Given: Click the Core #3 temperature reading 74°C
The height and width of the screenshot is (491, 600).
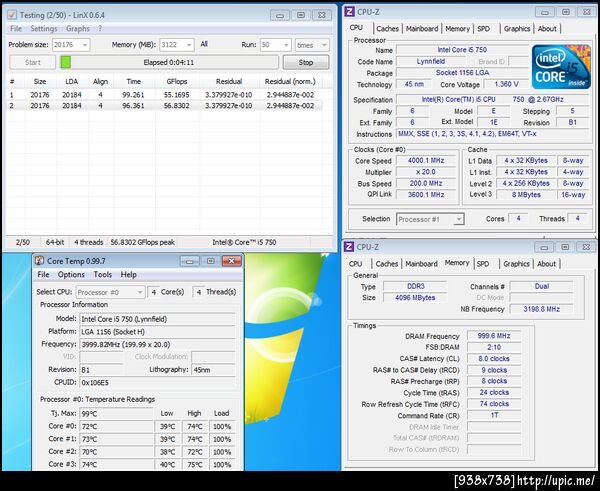Looking at the screenshot, I should pyautogui.click(x=116, y=464).
